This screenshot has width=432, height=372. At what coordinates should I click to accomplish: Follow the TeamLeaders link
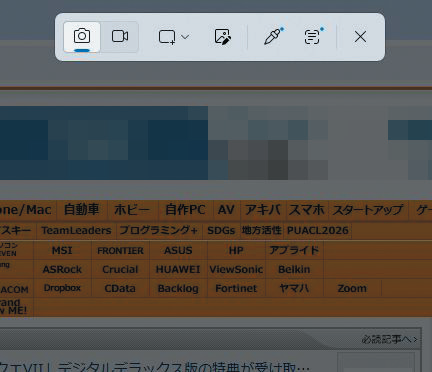pyautogui.click(x=76, y=230)
